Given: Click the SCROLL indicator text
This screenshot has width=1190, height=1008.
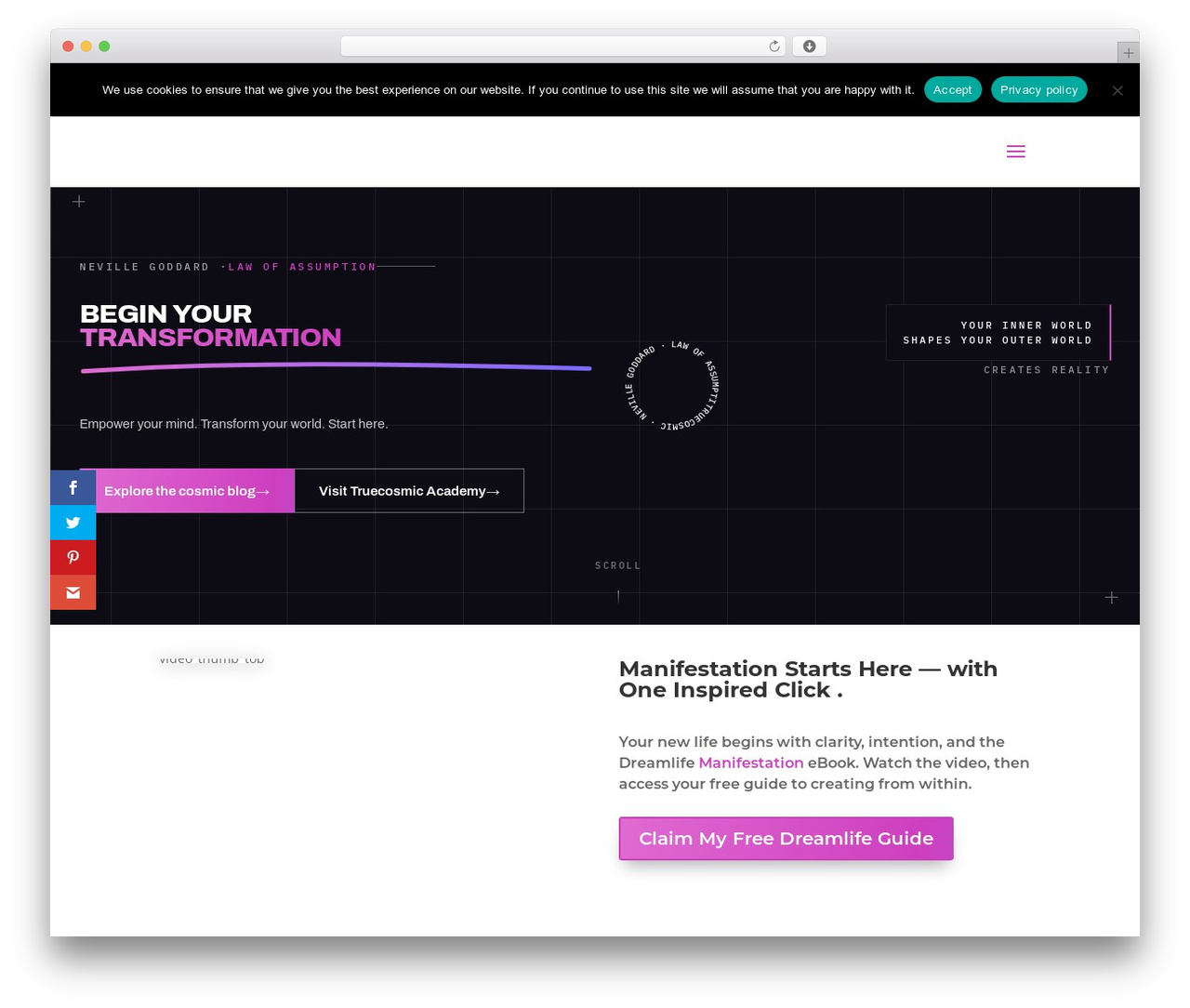Looking at the screenshot, I should (x=617, y=565).
